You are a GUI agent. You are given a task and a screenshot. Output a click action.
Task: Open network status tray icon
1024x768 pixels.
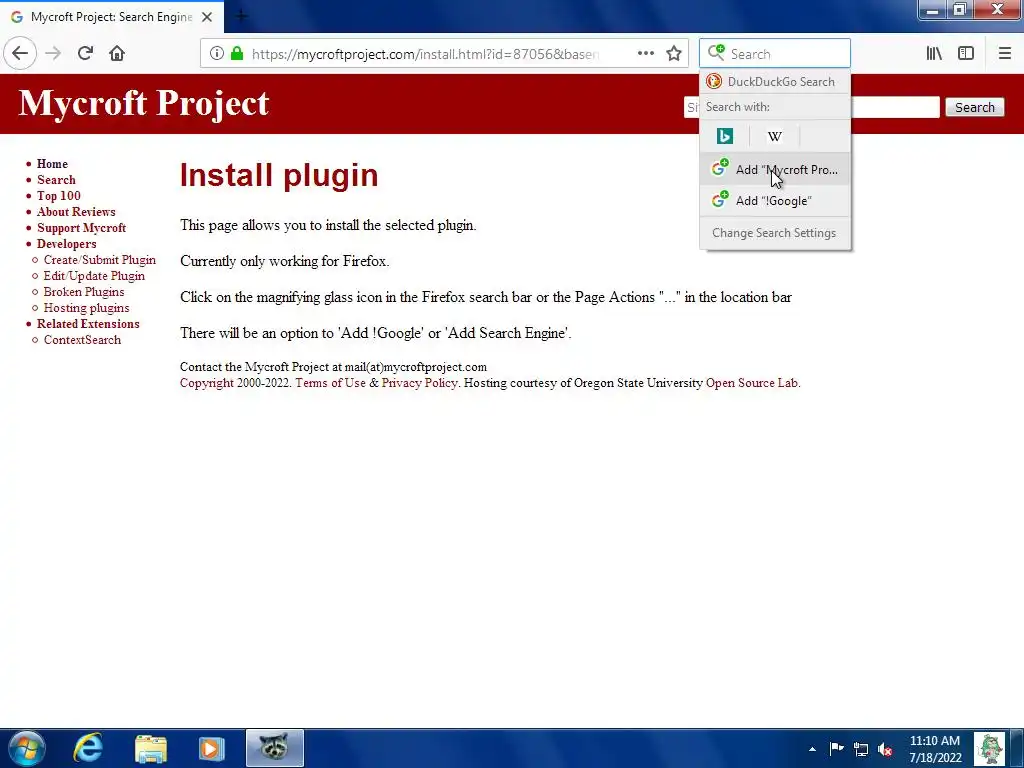coord(861,749)
